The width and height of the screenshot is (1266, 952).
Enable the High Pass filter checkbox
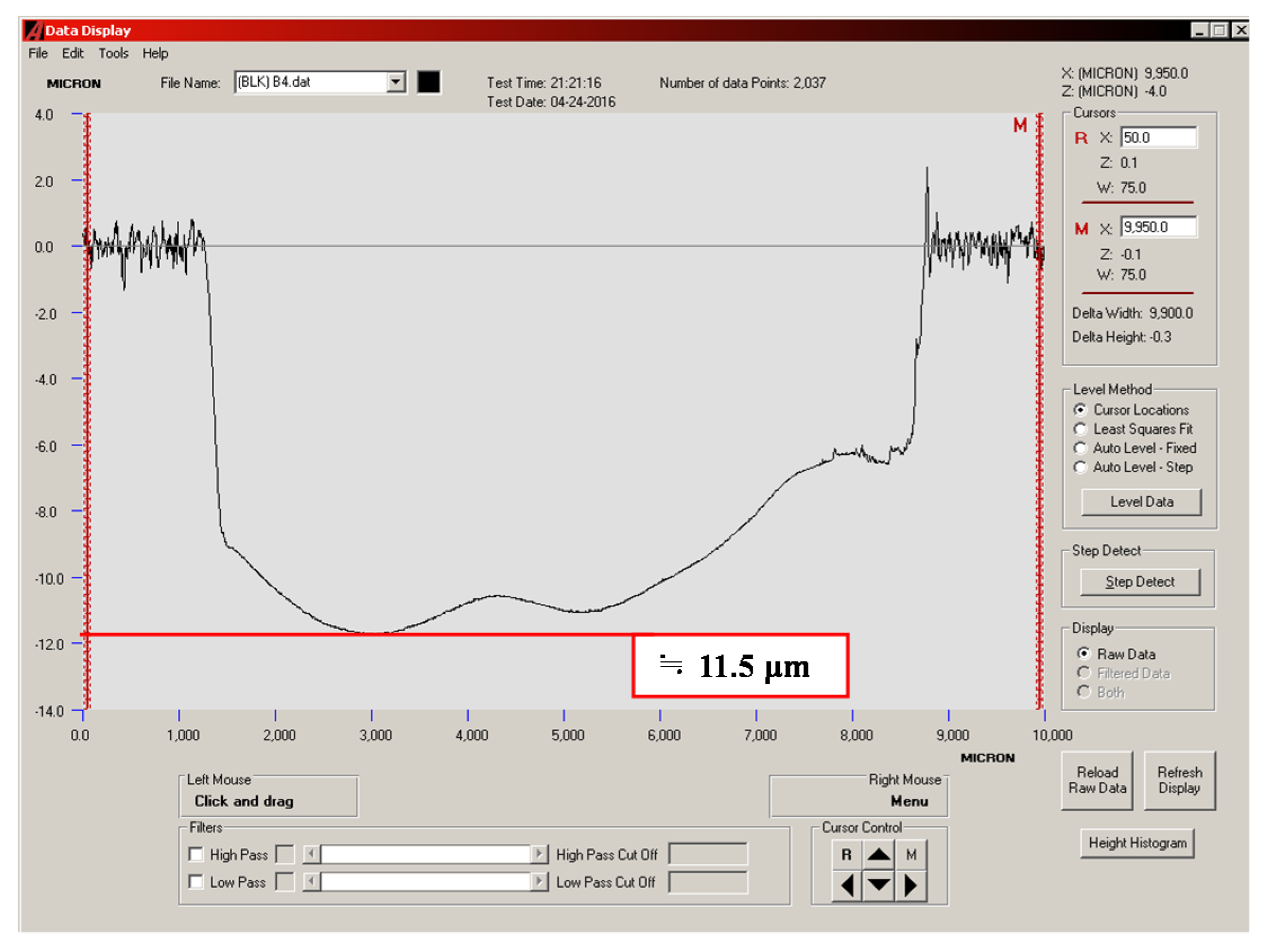coord(196,854)
